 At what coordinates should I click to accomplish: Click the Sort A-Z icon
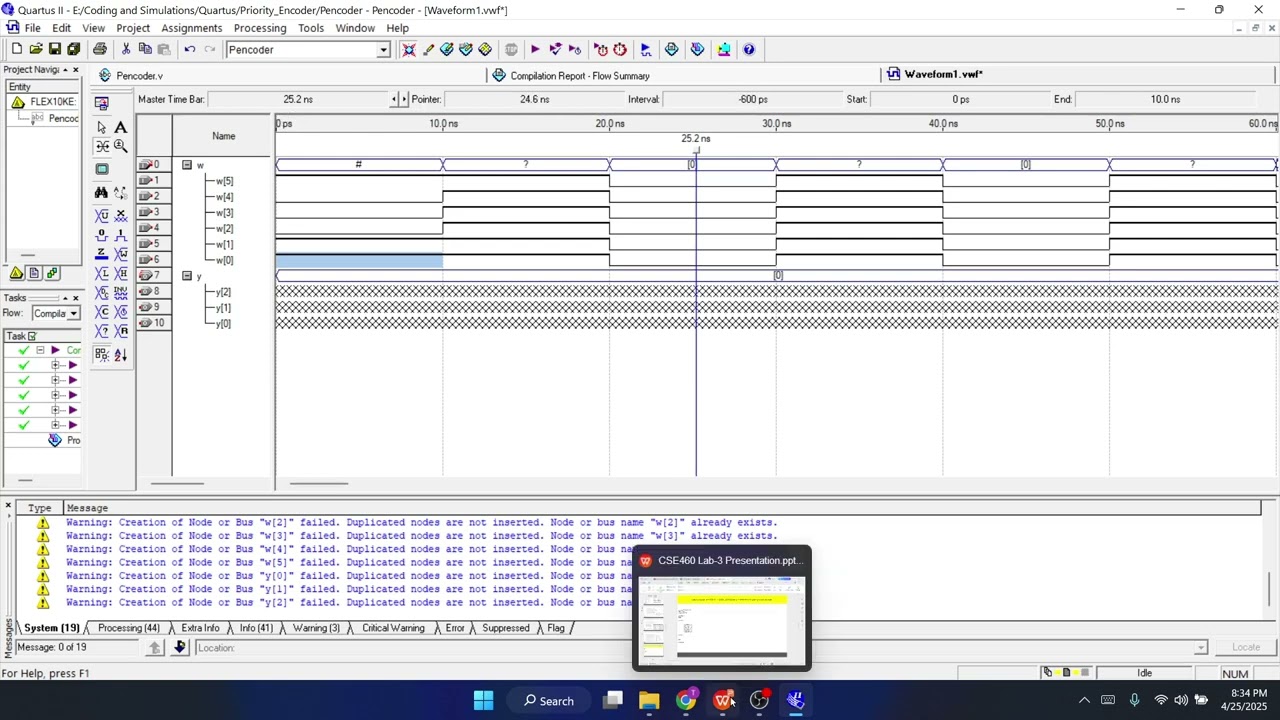[x=120, y=354]
